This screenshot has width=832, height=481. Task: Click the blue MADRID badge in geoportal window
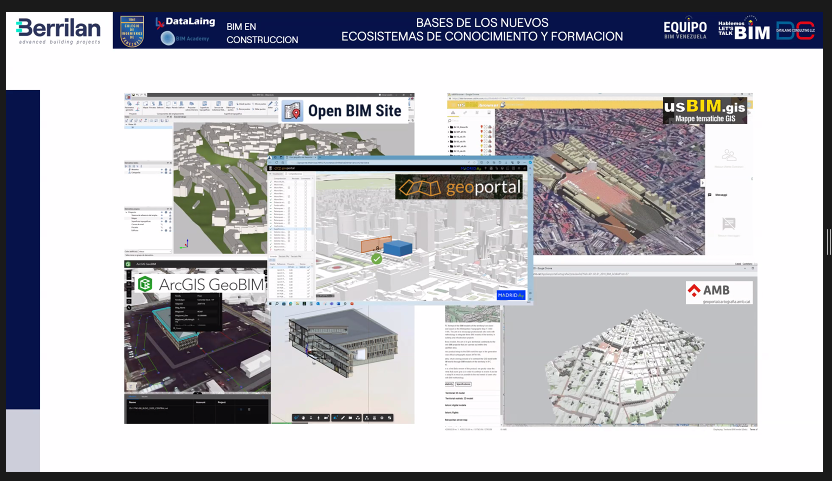click(511, 295)
